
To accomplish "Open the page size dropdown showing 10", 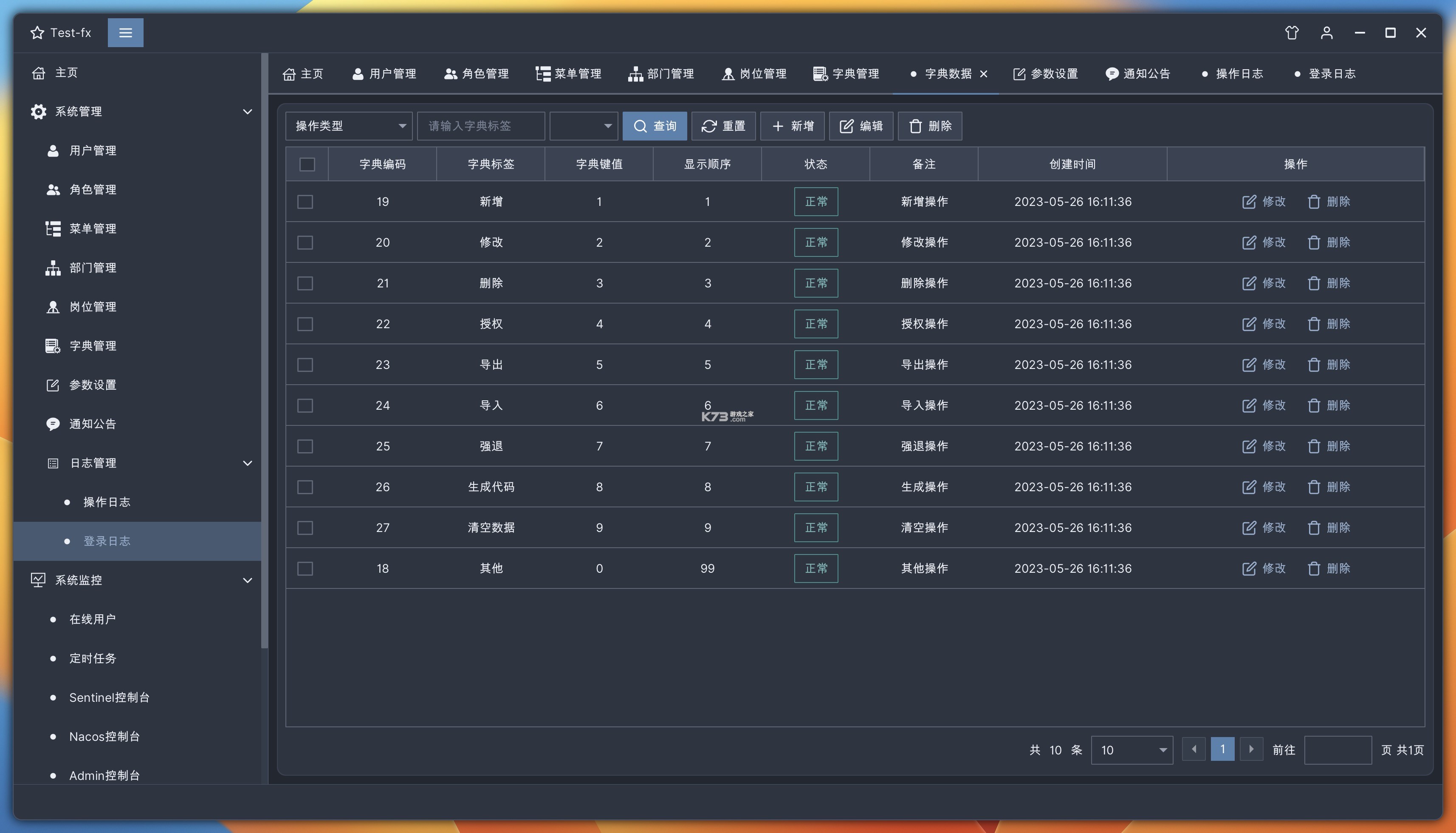I will click(x=1132, y=749).
